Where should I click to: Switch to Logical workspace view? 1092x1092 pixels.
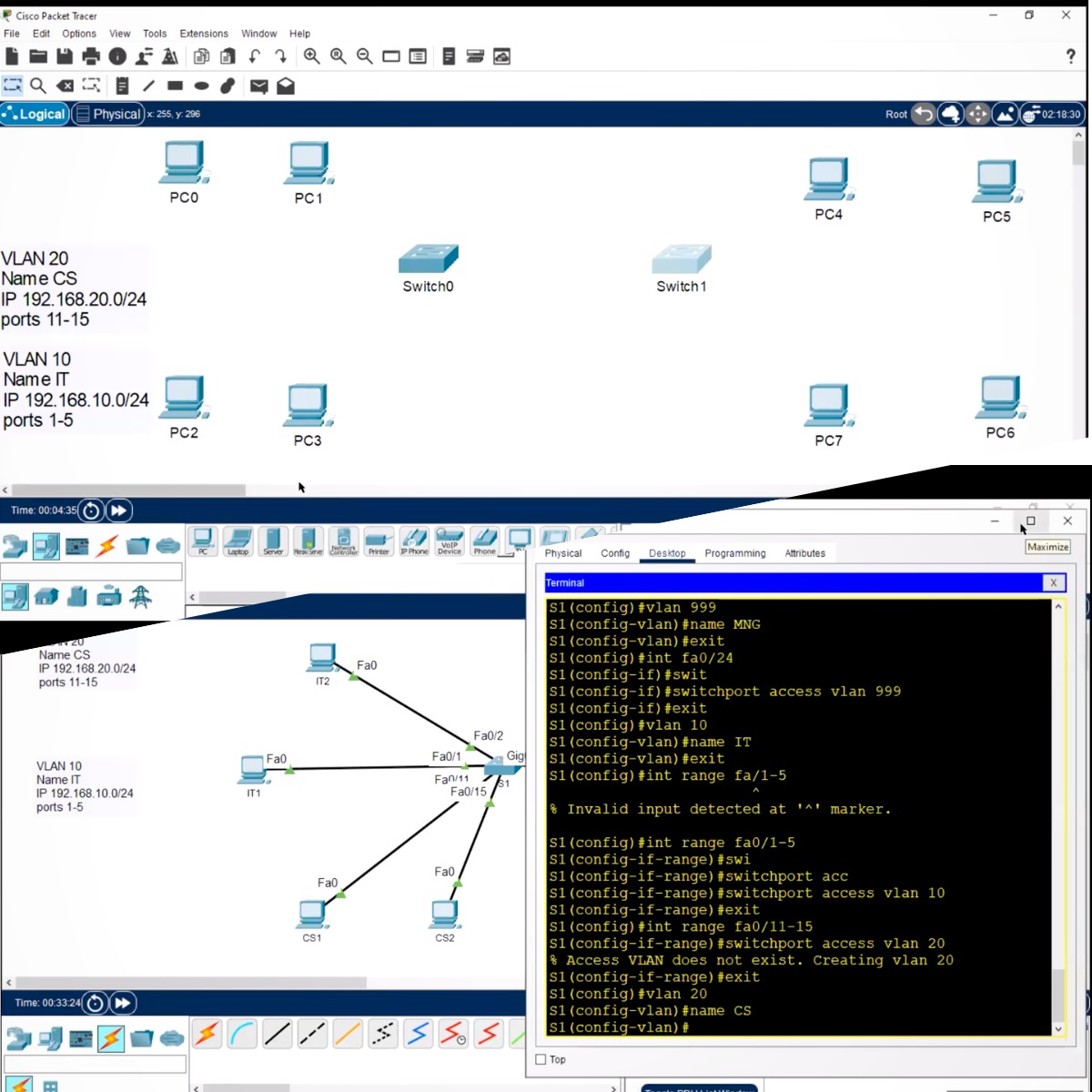click(35, 114)
